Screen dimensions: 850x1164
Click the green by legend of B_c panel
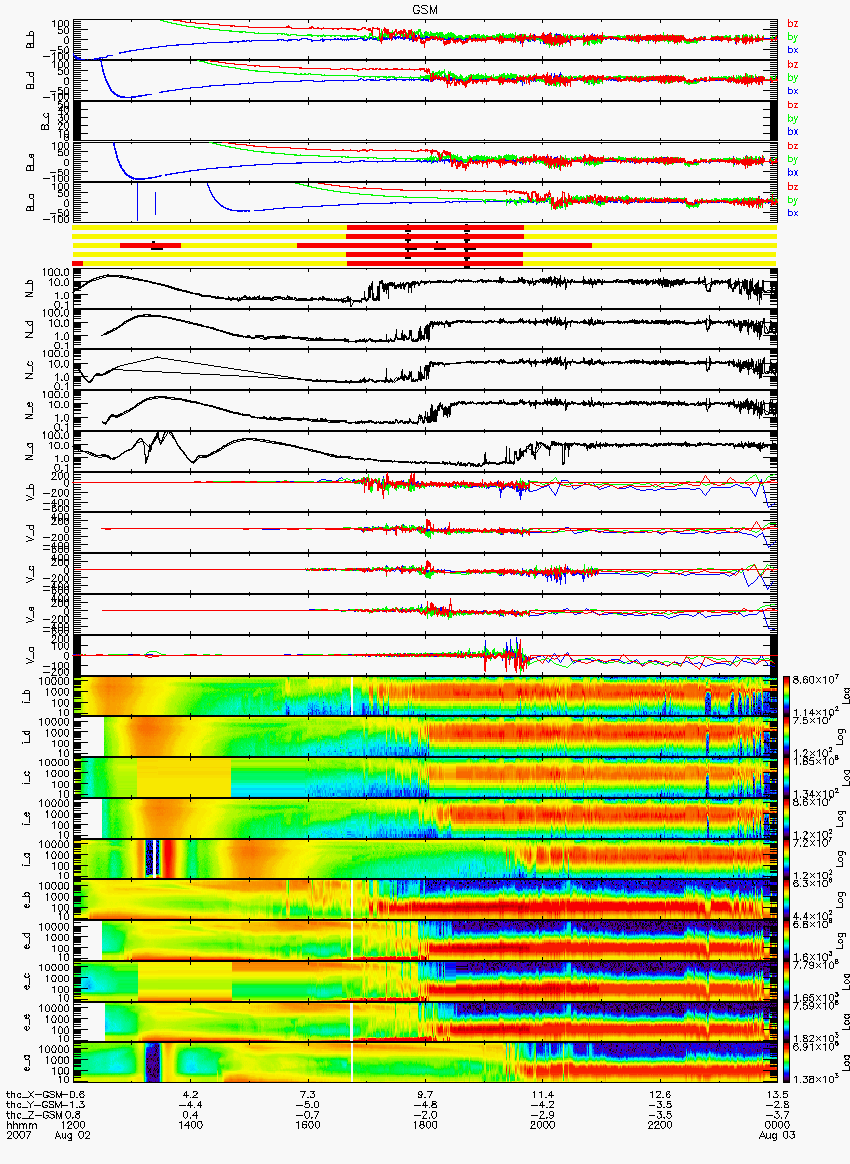[x=792, y=118]
